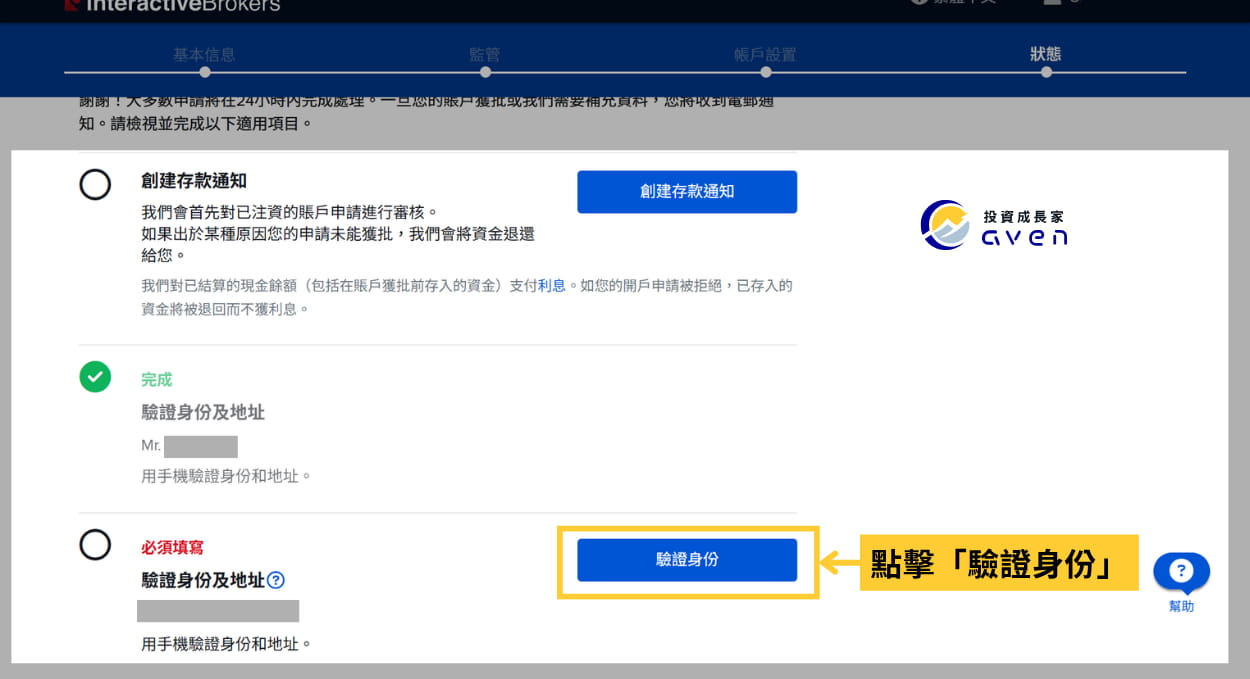Viewport: 1250px width, 679px height.
Task: Select the circle beside 創建存款通知 heading
Action: [95, 185]
